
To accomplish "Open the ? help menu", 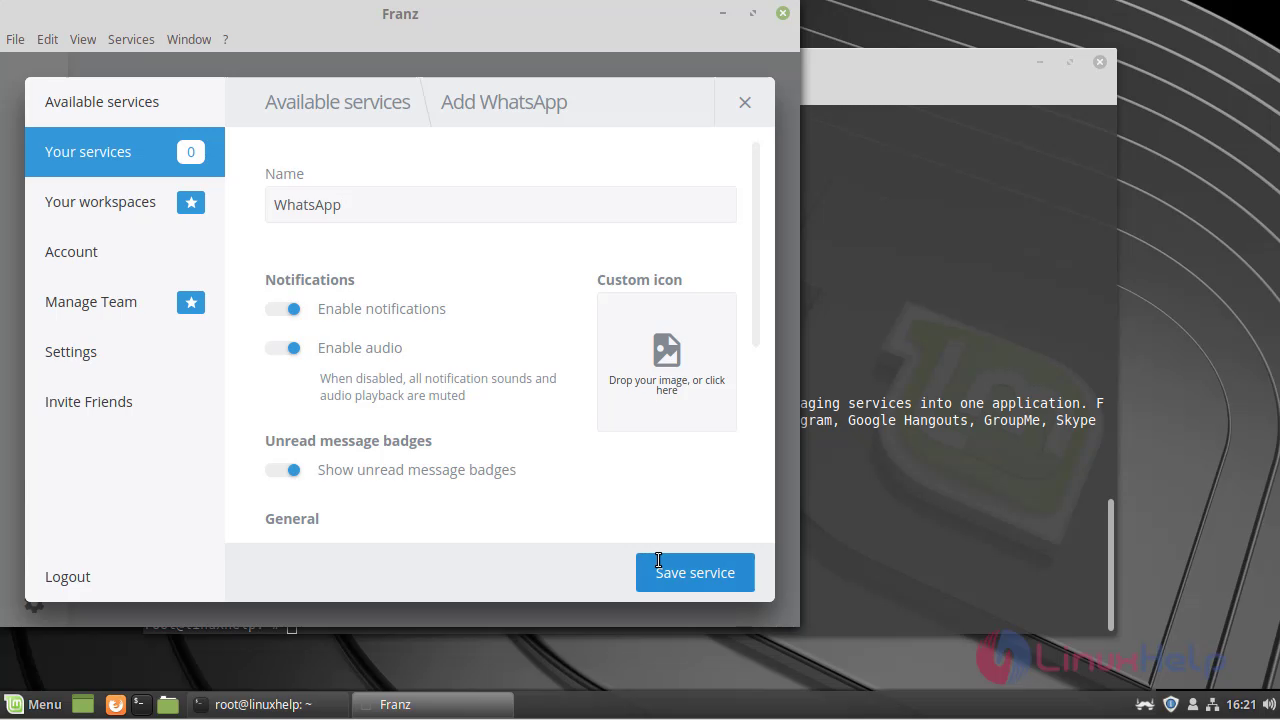I will tap(225, 39).
